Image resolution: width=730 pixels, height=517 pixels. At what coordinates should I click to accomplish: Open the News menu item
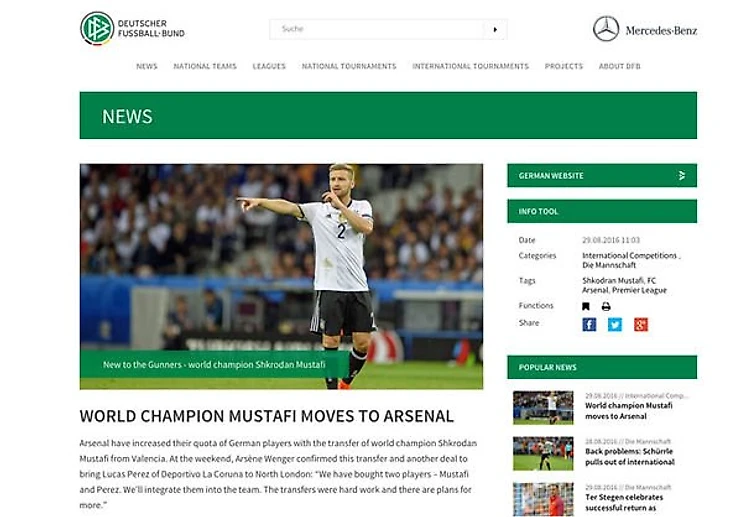coord(147,66)
